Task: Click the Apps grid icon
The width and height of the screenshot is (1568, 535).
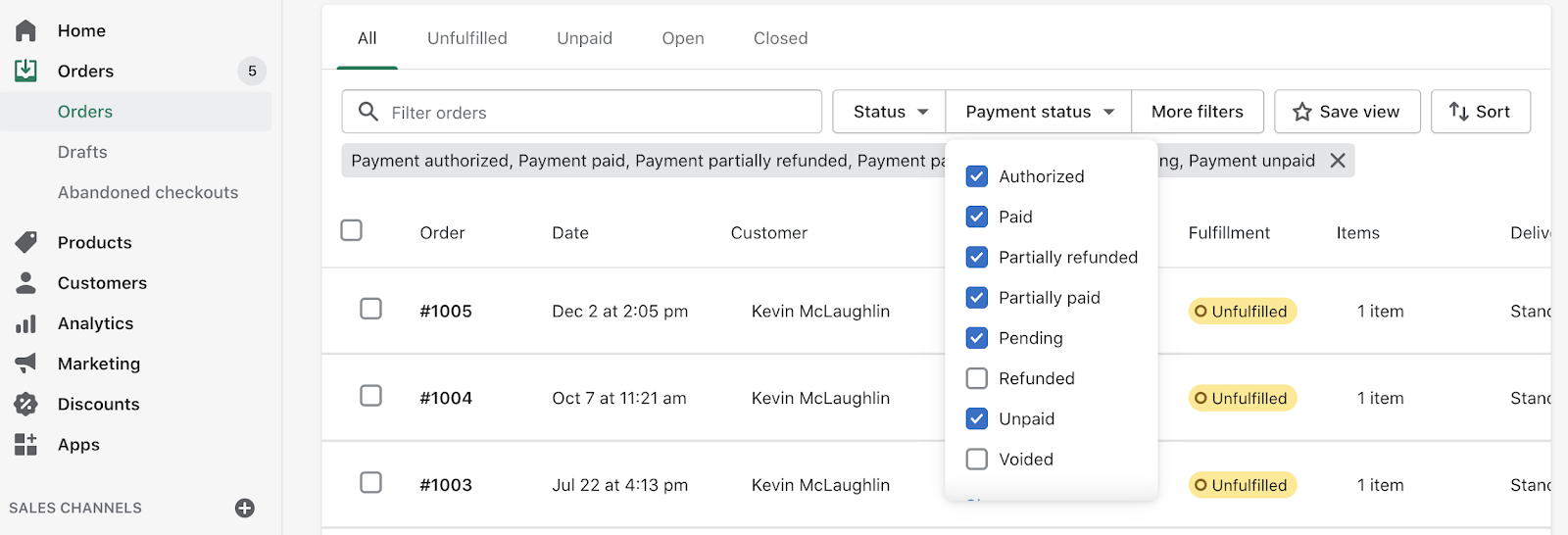Action: click(25, 444)
